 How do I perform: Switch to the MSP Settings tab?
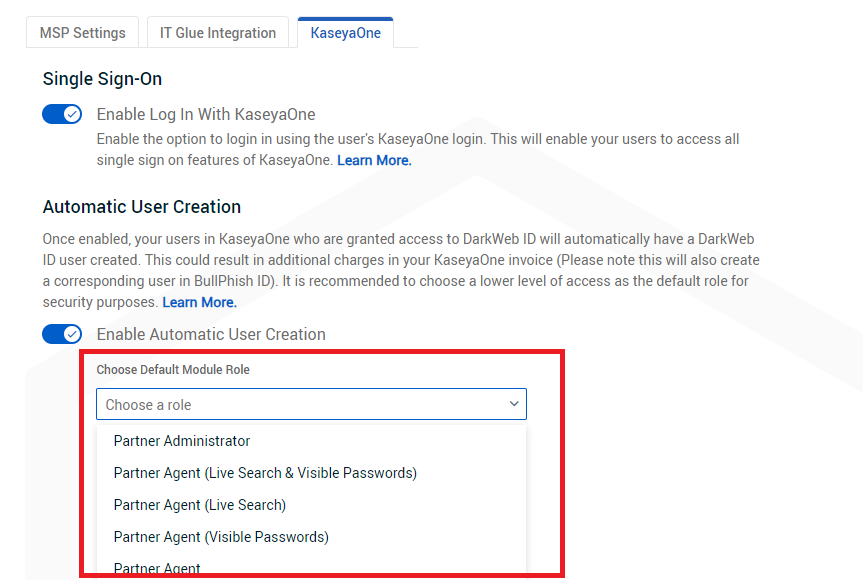pyautogui.click(x=82, y=33)
